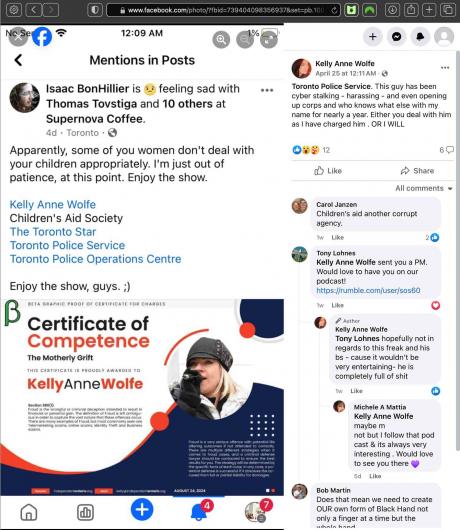Screen dimensions: 460x530
Task: Expand the All comments filter
Action: 423,188
